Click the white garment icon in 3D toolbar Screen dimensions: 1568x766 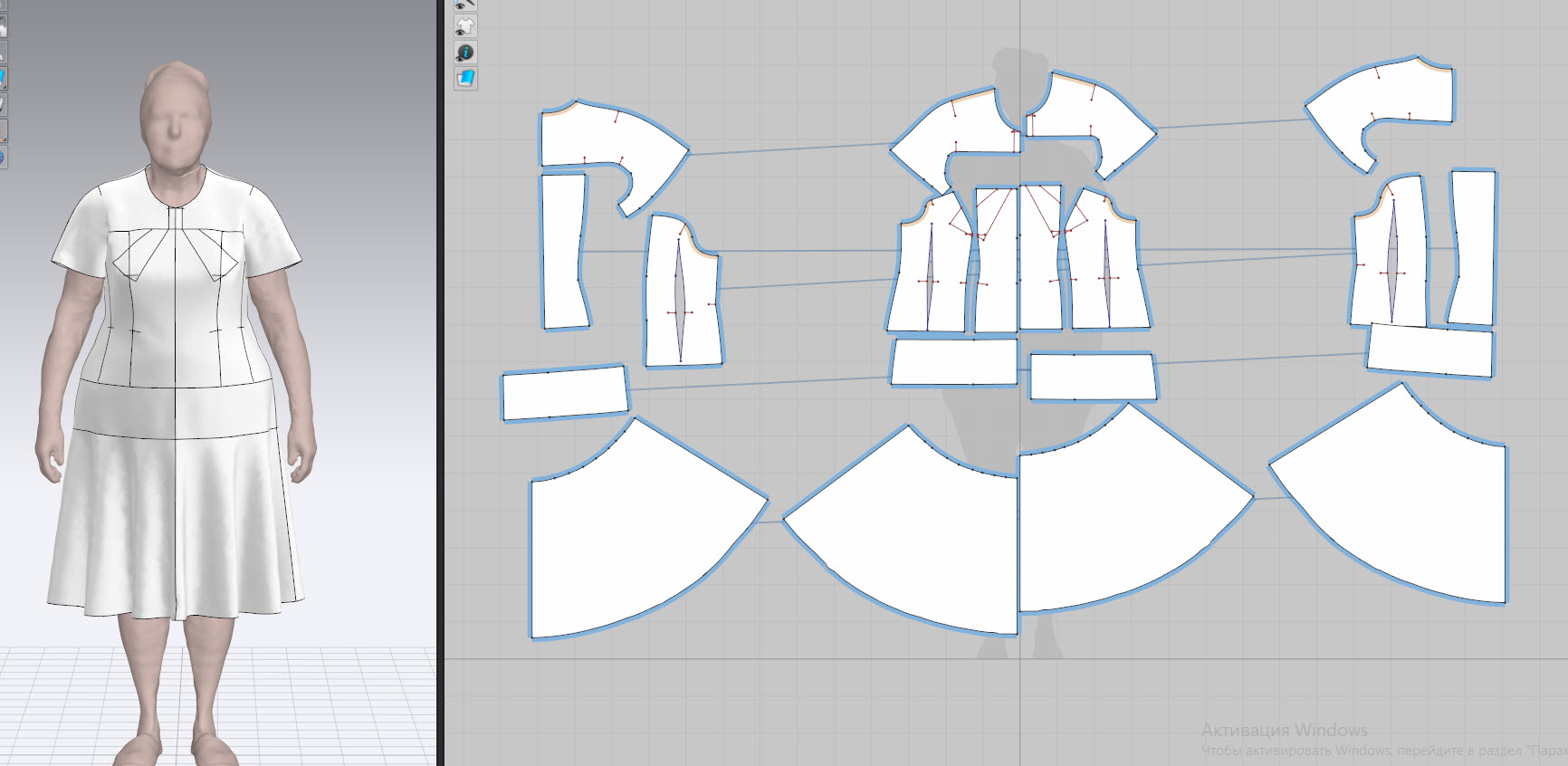click(3, 26)
